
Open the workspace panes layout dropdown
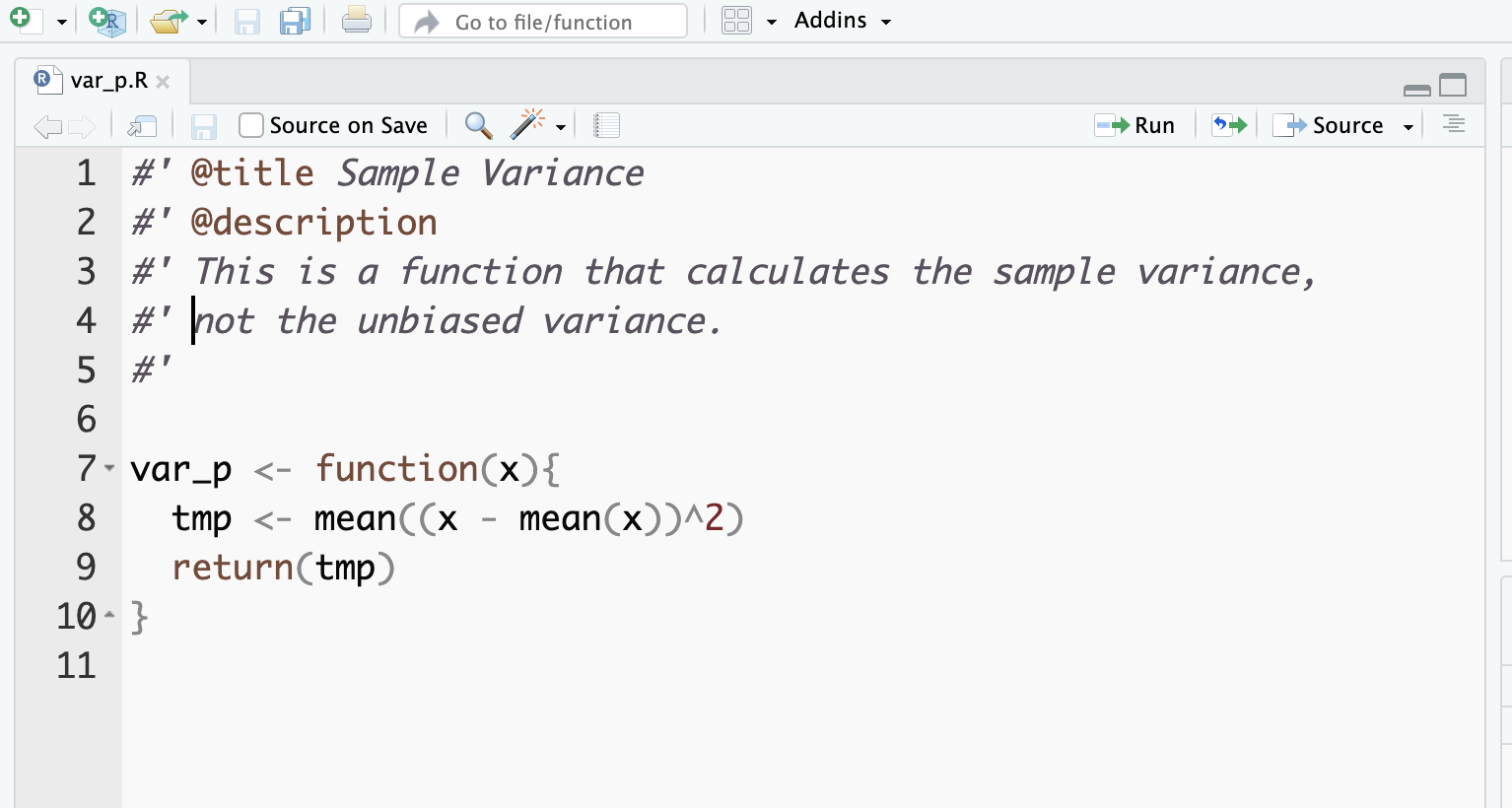pyautogui.click(x=771, y=21)
